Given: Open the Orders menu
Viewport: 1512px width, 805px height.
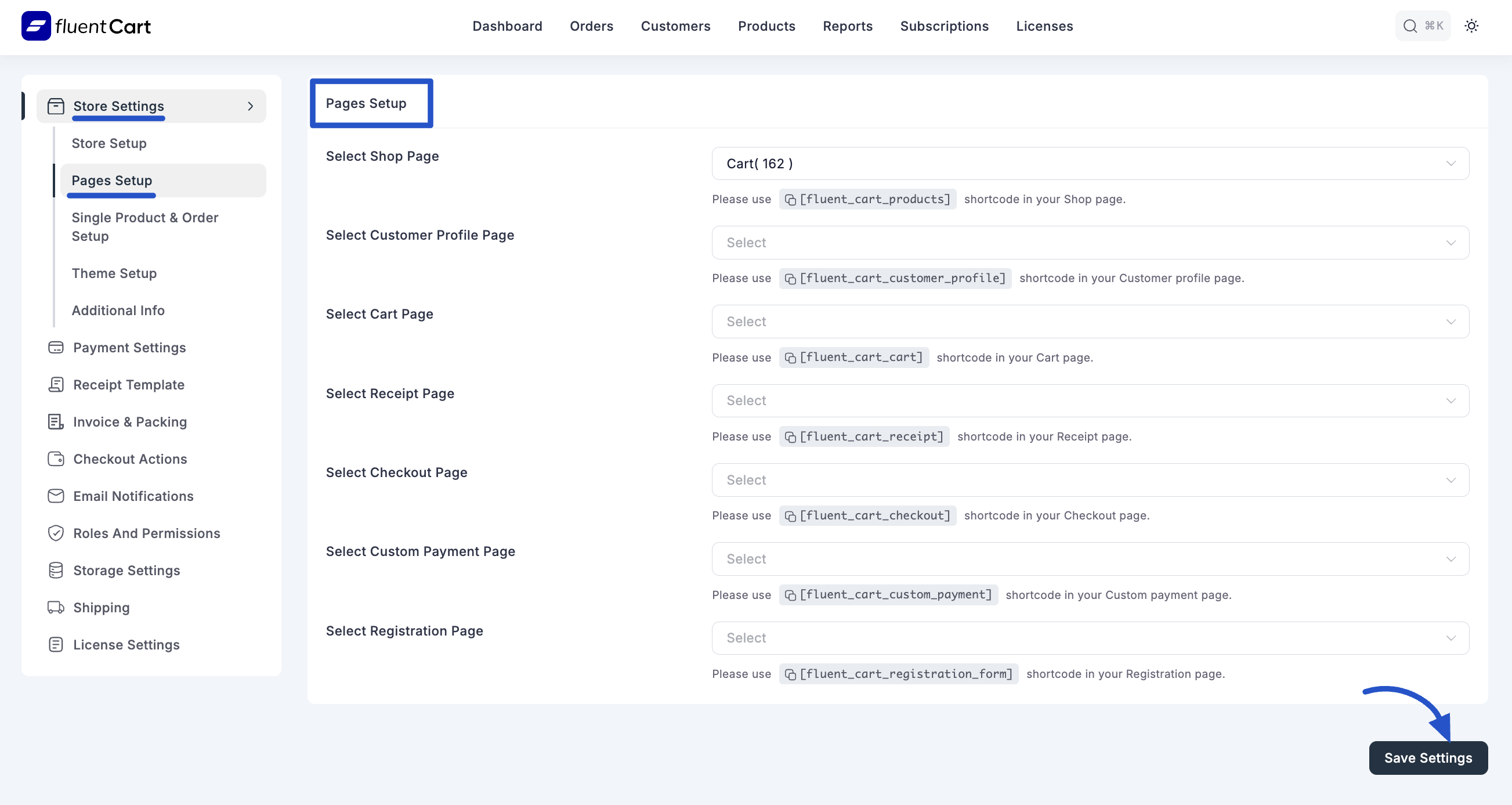Looking at the screenshot, I should 591,26.
